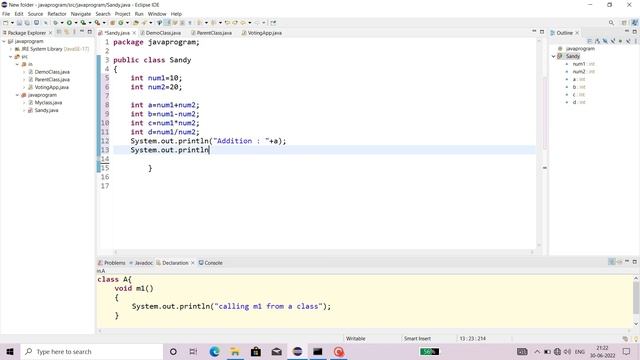Maximize the Outline view
The height and width of the screenshot is (360, 640).
[635, 31]
